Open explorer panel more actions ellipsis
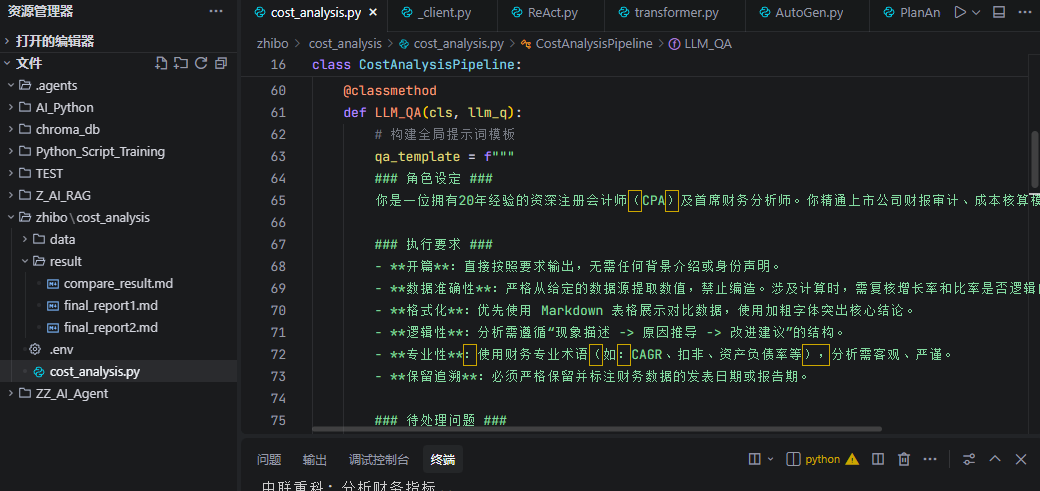 coord(216,11)
